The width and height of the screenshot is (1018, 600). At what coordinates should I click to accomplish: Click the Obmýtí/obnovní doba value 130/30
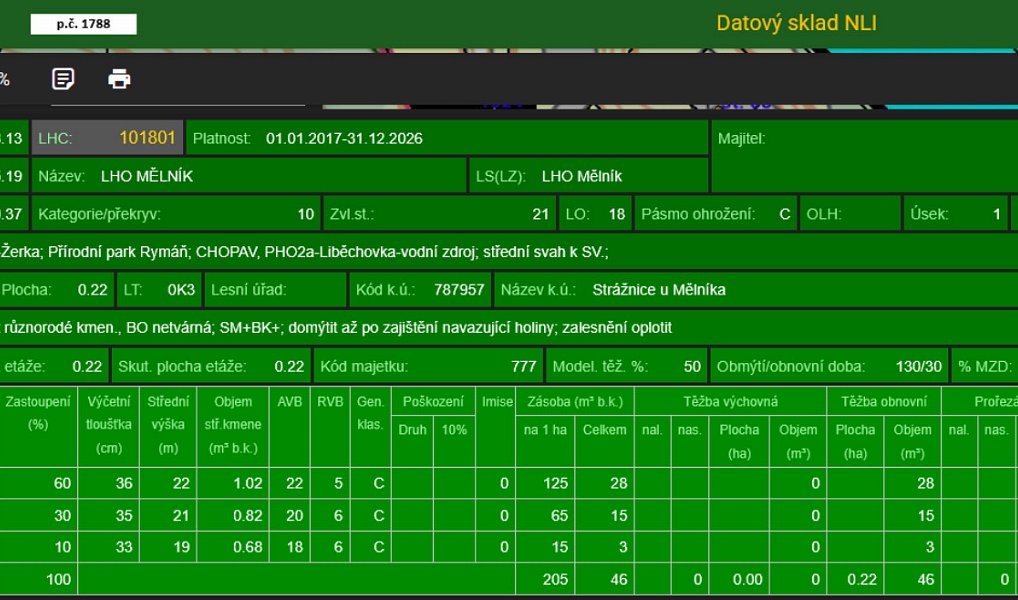click(x=919, y=366)
